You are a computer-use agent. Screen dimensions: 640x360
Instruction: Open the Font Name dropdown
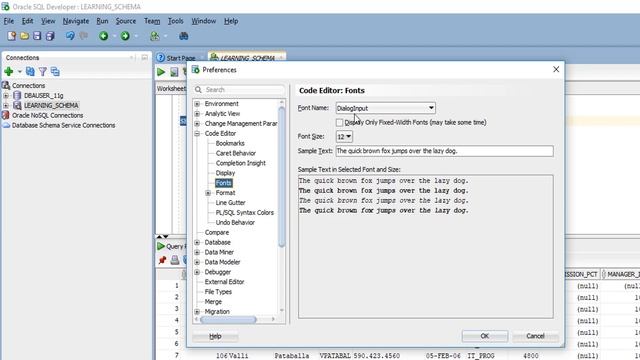pos(431,108)
